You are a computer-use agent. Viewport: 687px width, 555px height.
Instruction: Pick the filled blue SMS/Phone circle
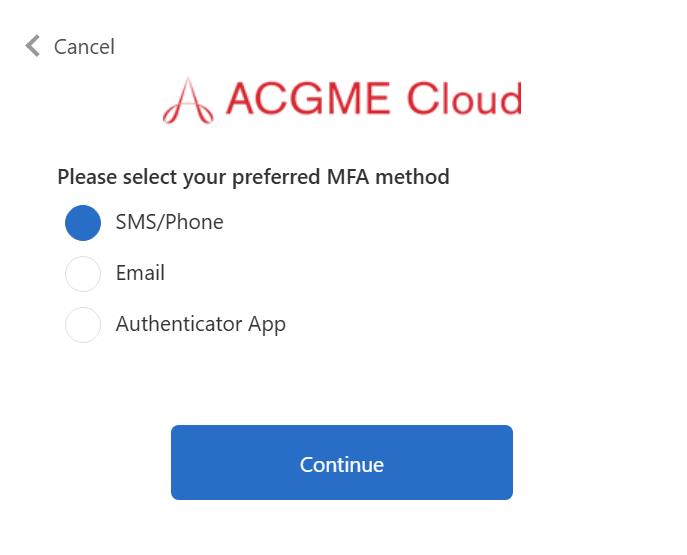[83, 223]
